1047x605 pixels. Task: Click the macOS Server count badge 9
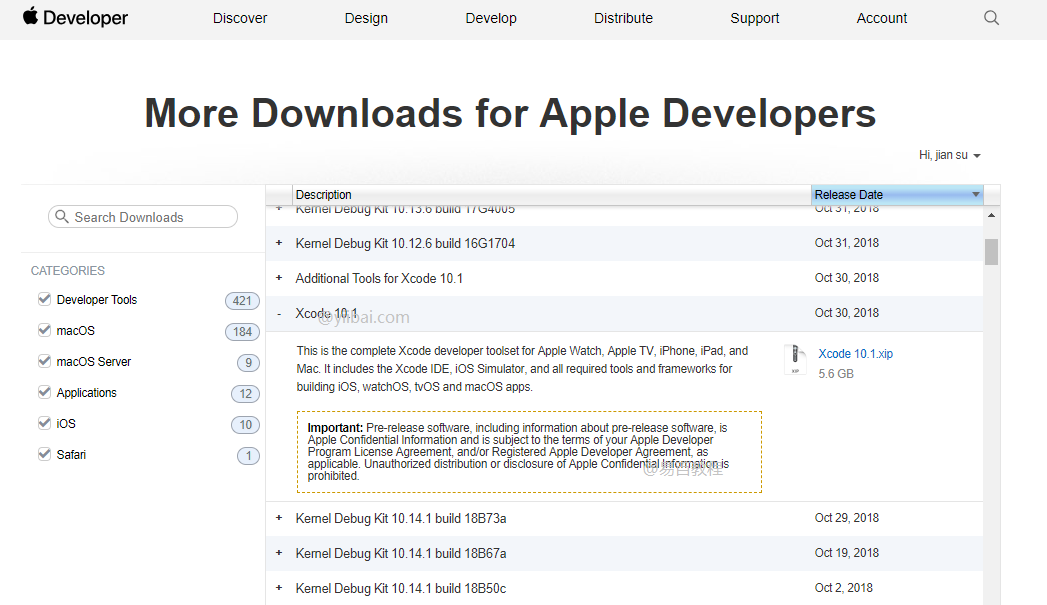[x=248, y=363]
